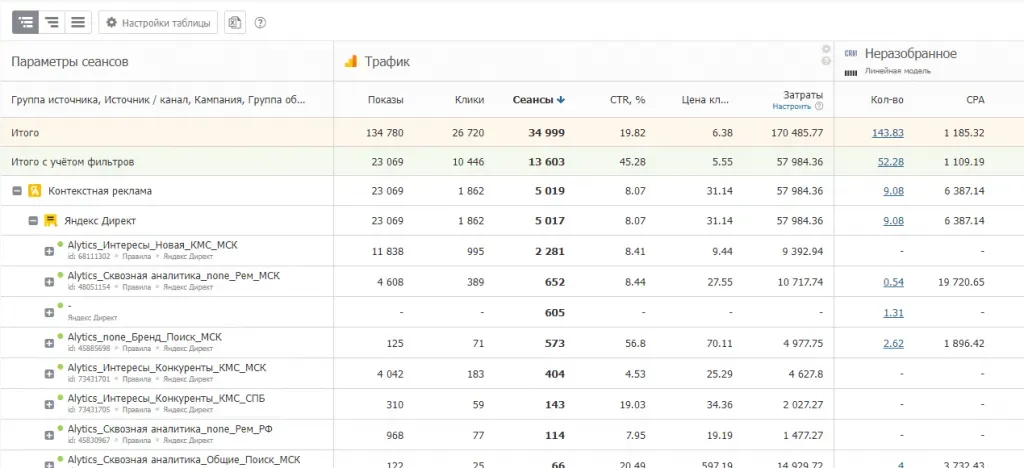Image resolution: width=1024 pixels, height=468 pixels.
Task: Sort by the Затраты column header
Action: click(x=803, y=95)
